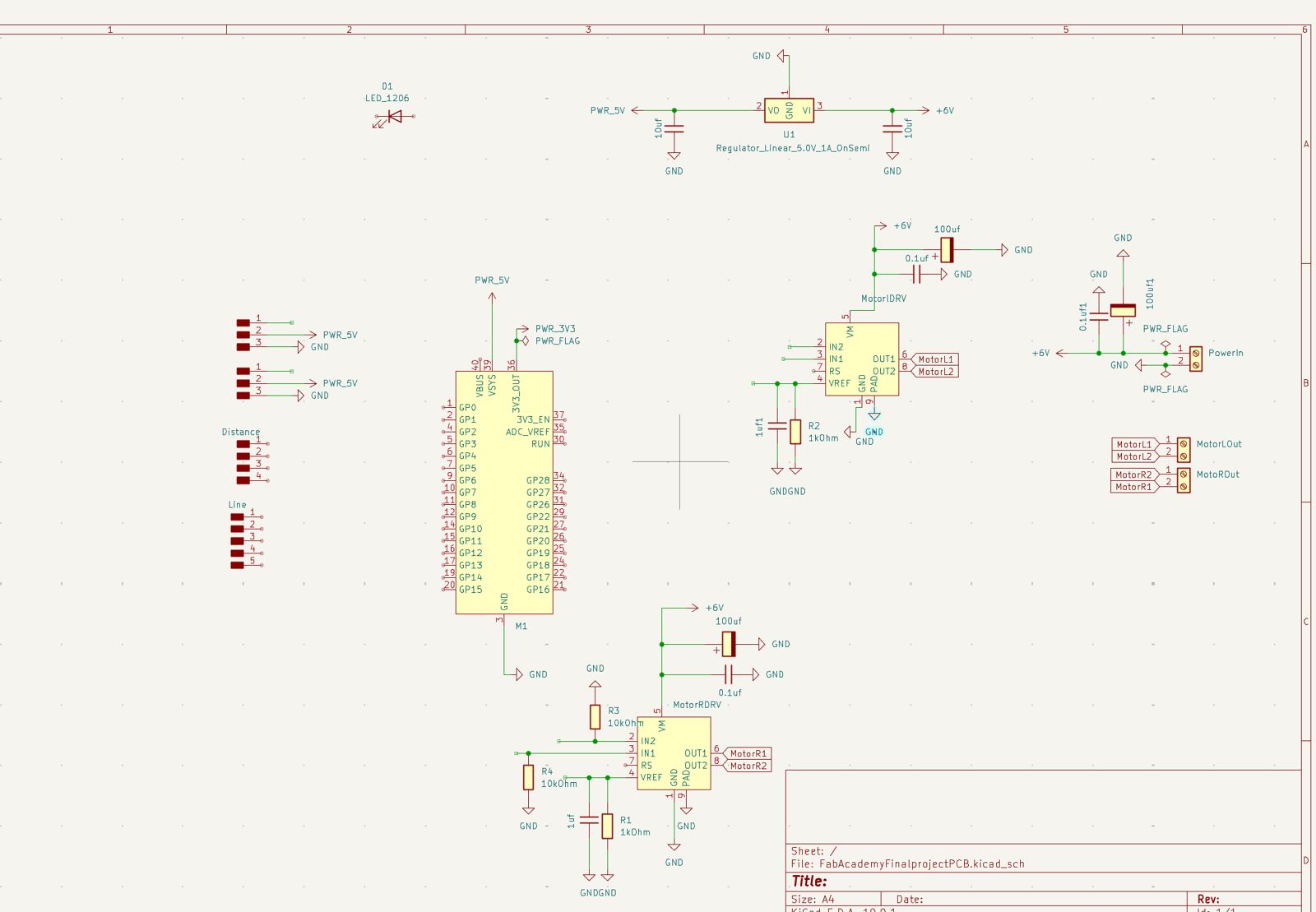1316x912 pixels.
Task: Click the MotorR2 label at MotorRDRV OUT2
Action: pyautogui.click(x=748, y=766)
